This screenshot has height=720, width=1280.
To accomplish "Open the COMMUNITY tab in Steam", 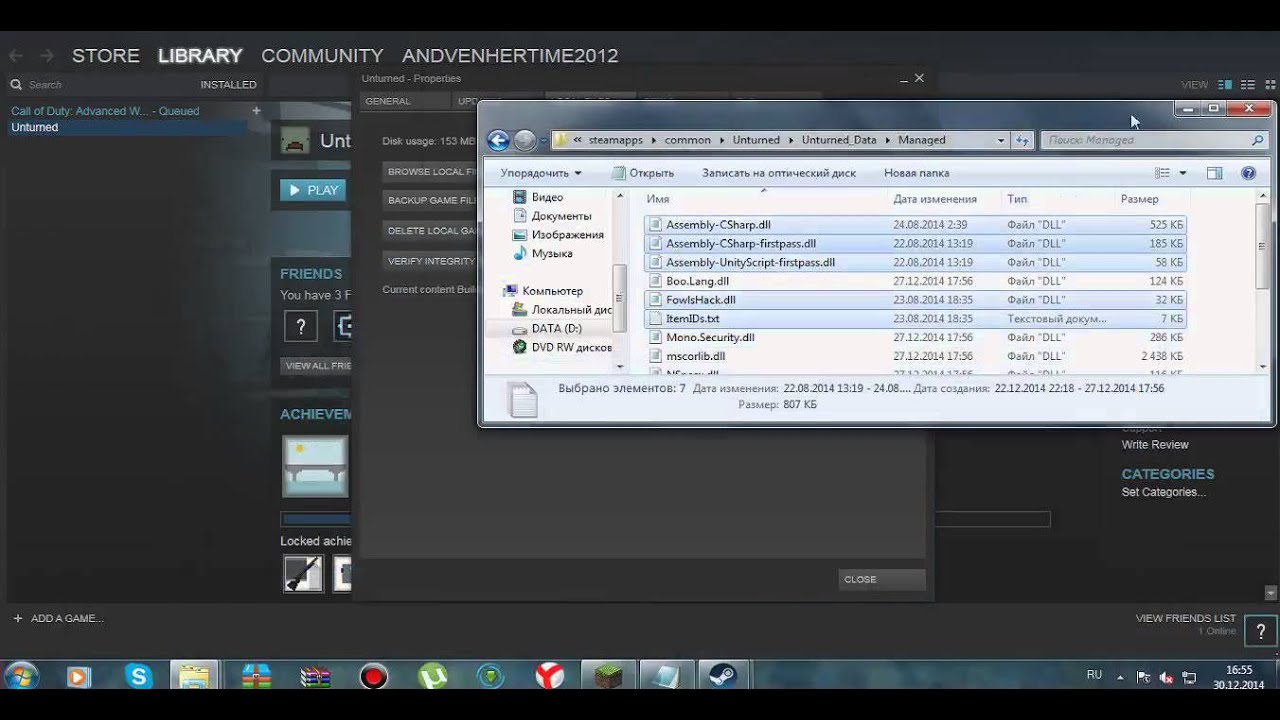I will 322,56.
